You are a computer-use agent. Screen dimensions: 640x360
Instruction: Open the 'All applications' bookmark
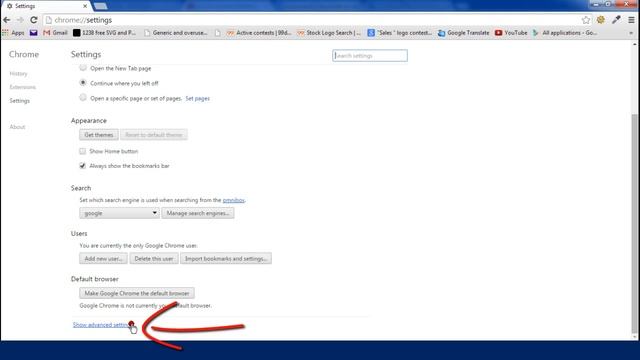click(565, 33)
